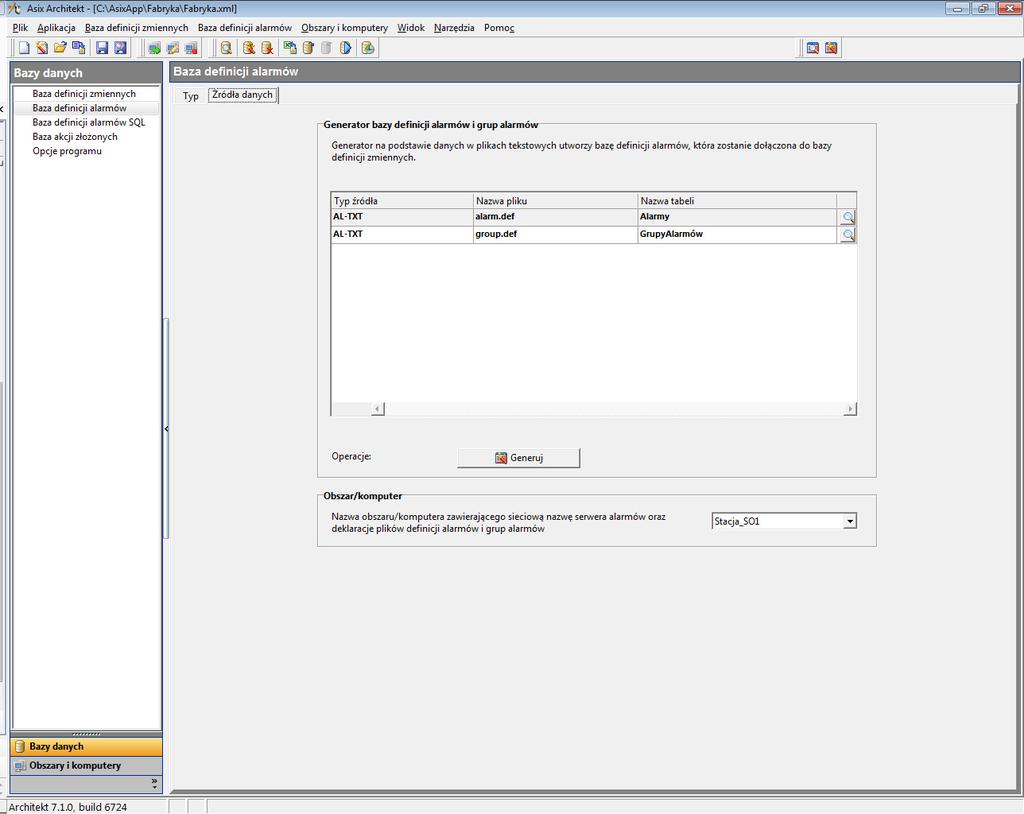Collapse the left sidebar with splitter arrow

point(167,429)
